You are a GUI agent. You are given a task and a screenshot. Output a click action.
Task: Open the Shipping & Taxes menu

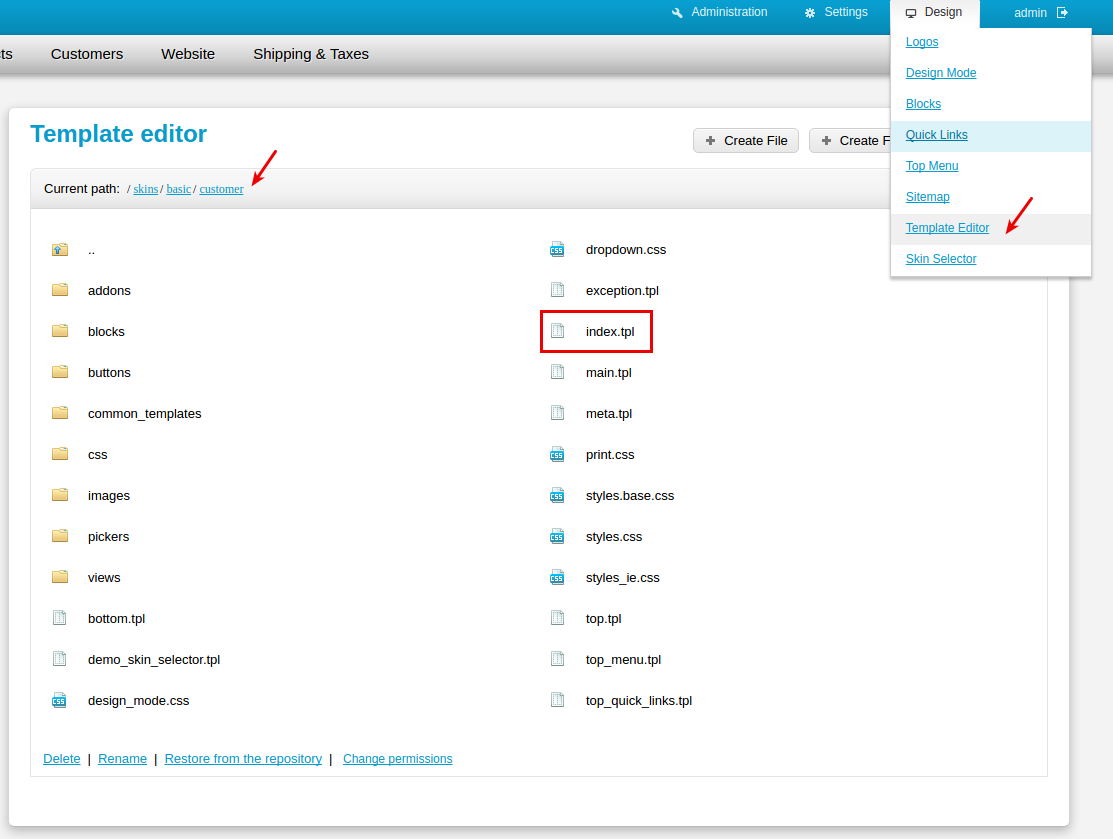311,54
